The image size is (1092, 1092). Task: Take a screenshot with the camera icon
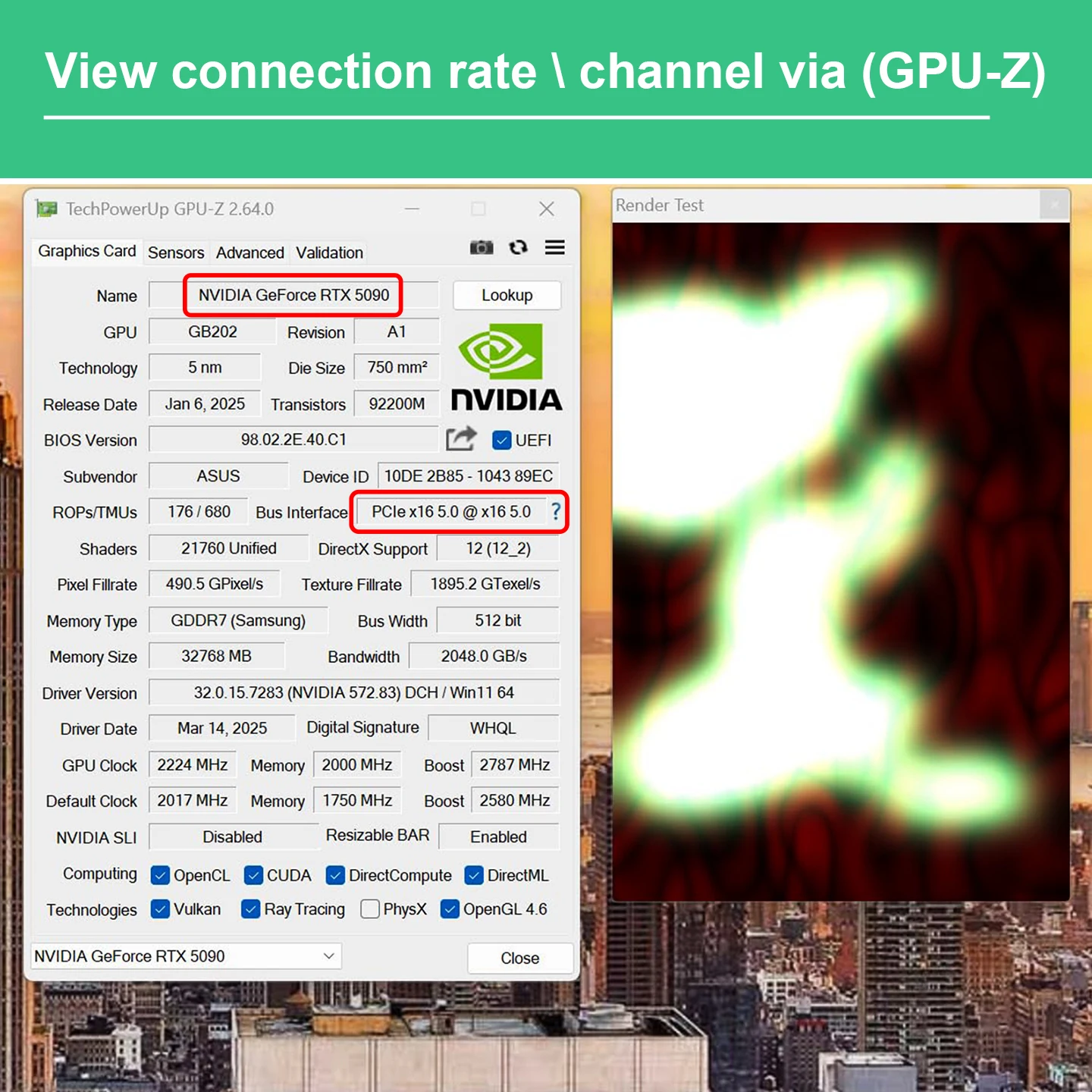[482, 247]
